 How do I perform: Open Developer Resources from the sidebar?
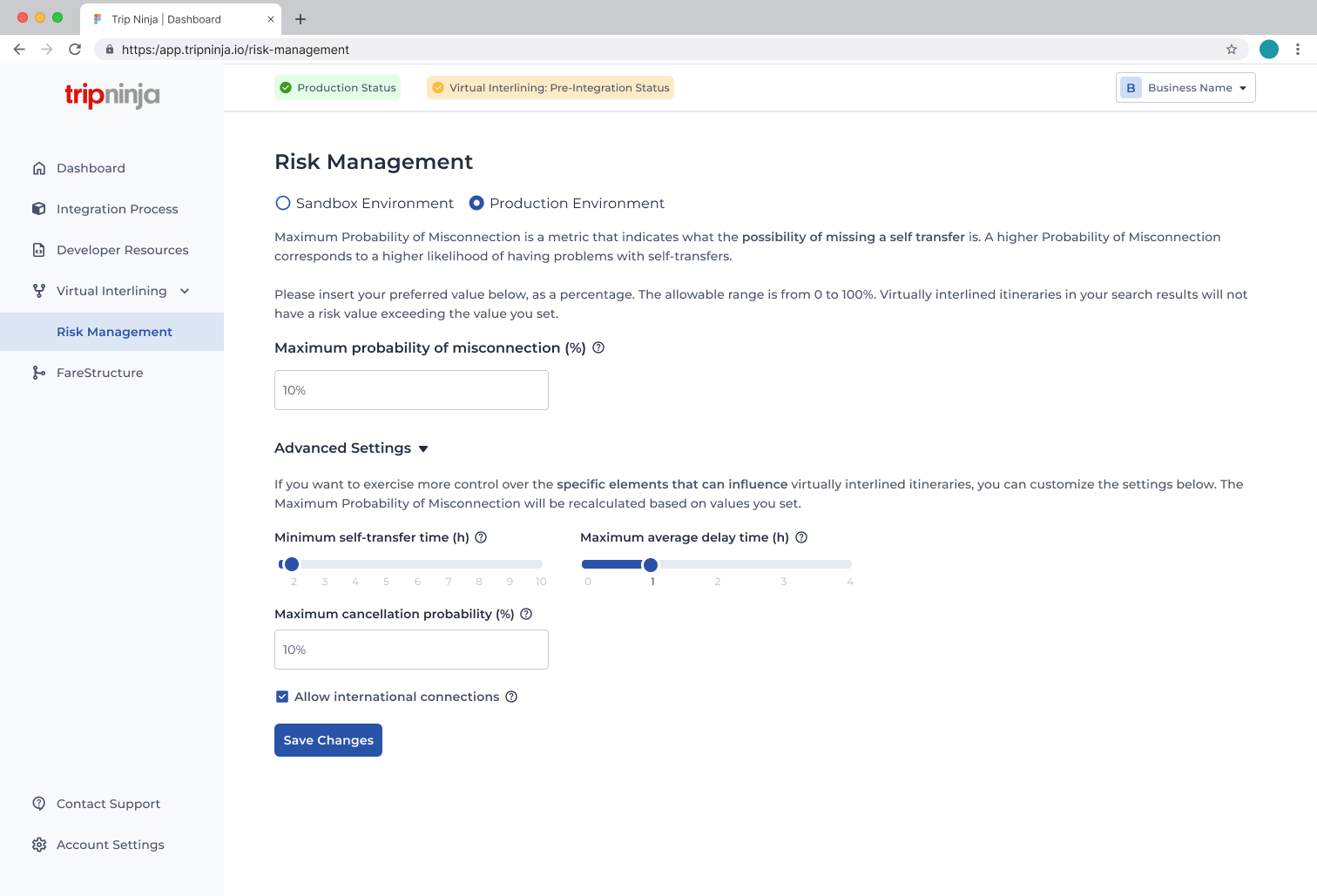tap(39, 249)
